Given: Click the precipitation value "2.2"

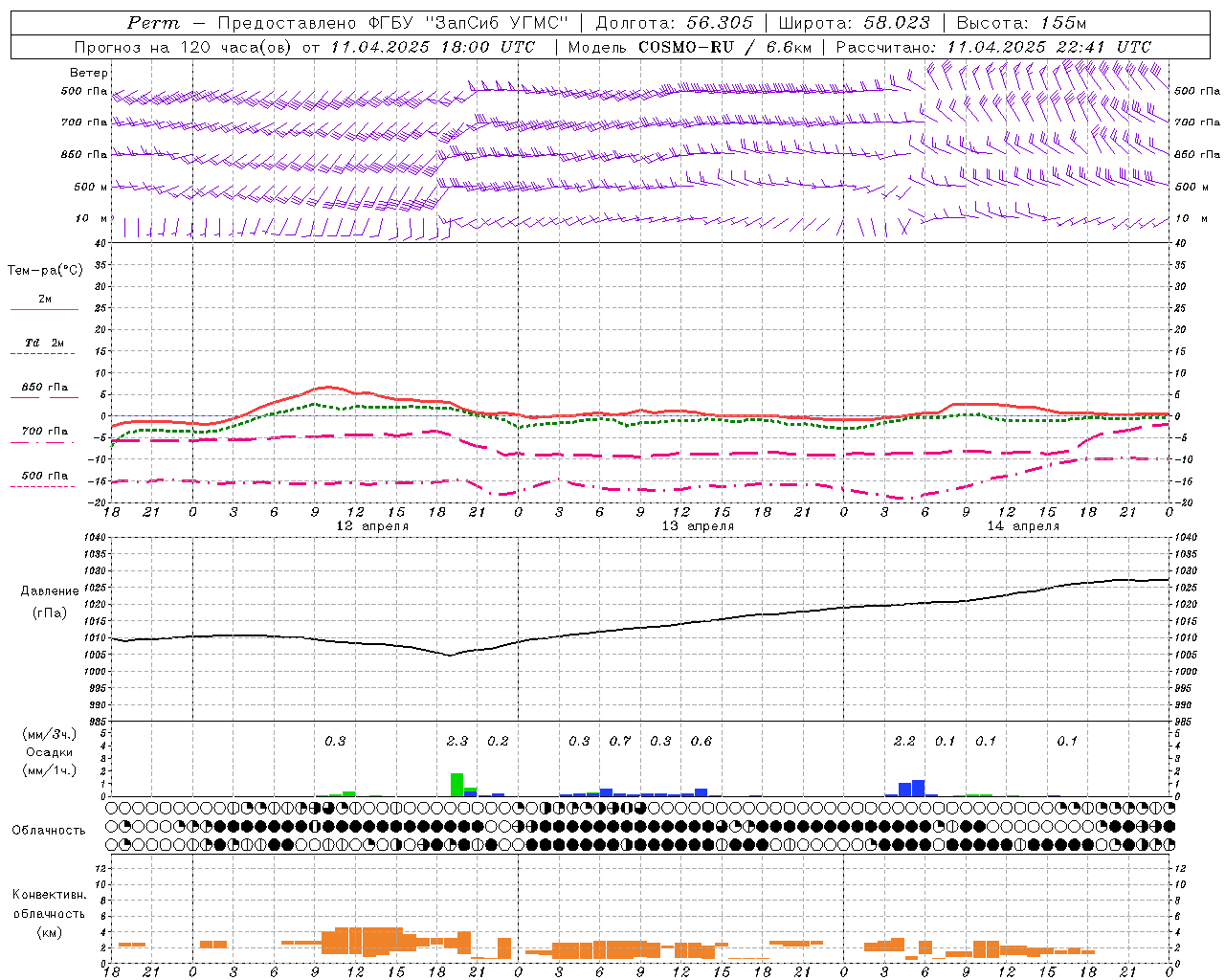Looking at the screenshot, I should 904,741.
